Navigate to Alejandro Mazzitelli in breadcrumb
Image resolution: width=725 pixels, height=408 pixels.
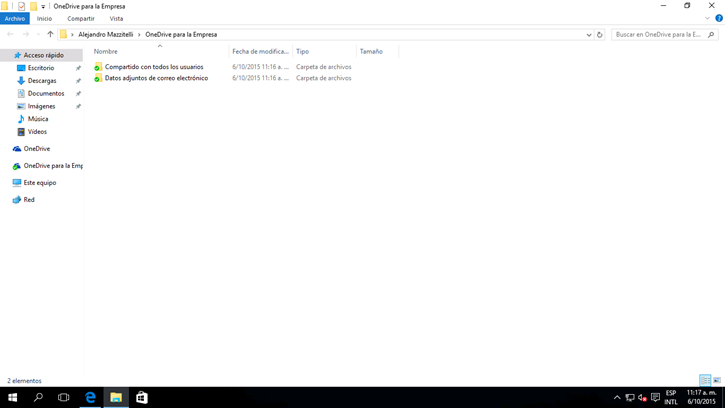[x=106, y=34]
